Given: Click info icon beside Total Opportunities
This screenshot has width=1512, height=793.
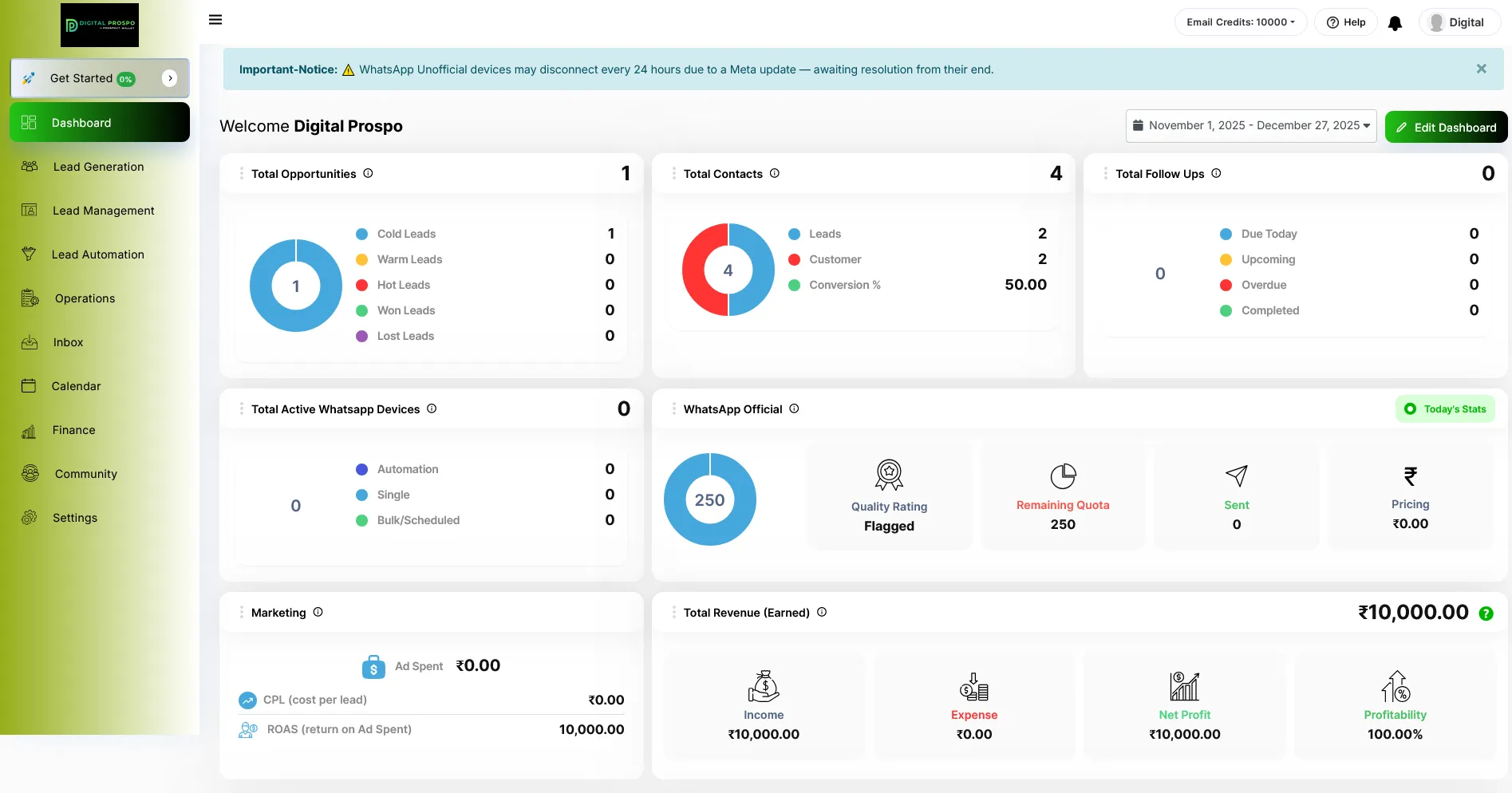Looking at the screenshot, I should (368, 173).
